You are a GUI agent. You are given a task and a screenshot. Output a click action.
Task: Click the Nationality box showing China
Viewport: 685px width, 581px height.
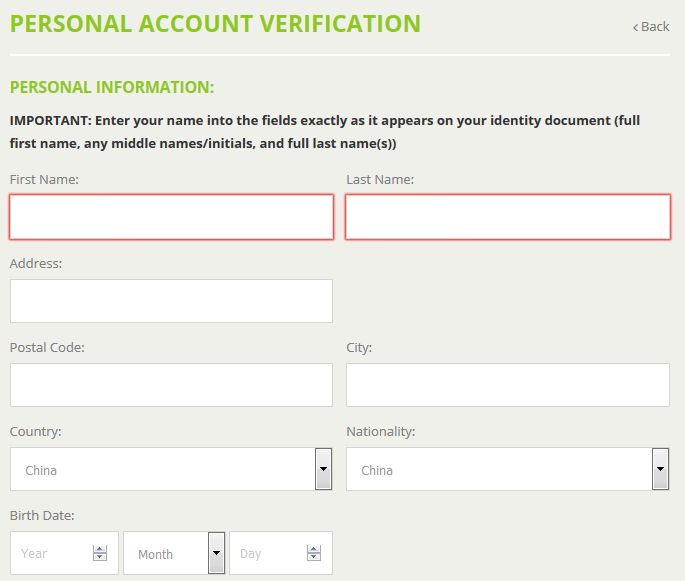(497, 469)
